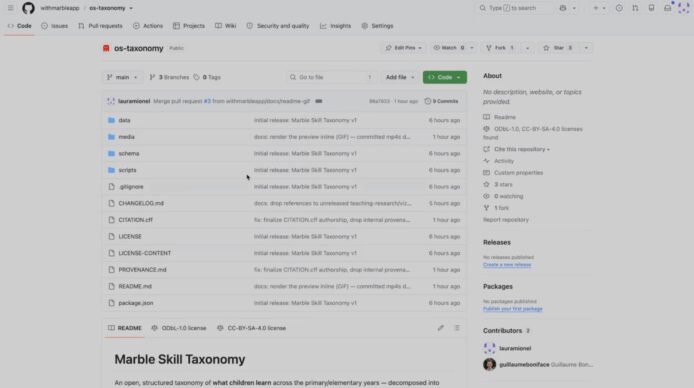Screen dimensions: 694x388
Task: Click guillaumeboniface contributor avatar
Action: tap(490, 365)
